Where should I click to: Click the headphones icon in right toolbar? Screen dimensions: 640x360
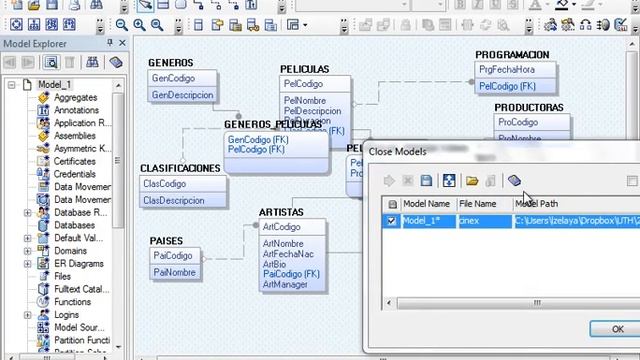[586, 25]
